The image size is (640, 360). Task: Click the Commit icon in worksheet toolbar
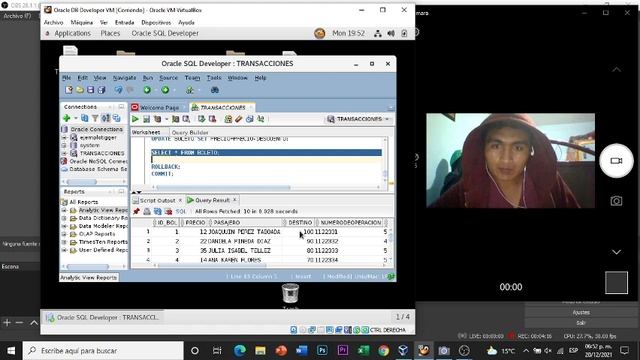[201, 119]
